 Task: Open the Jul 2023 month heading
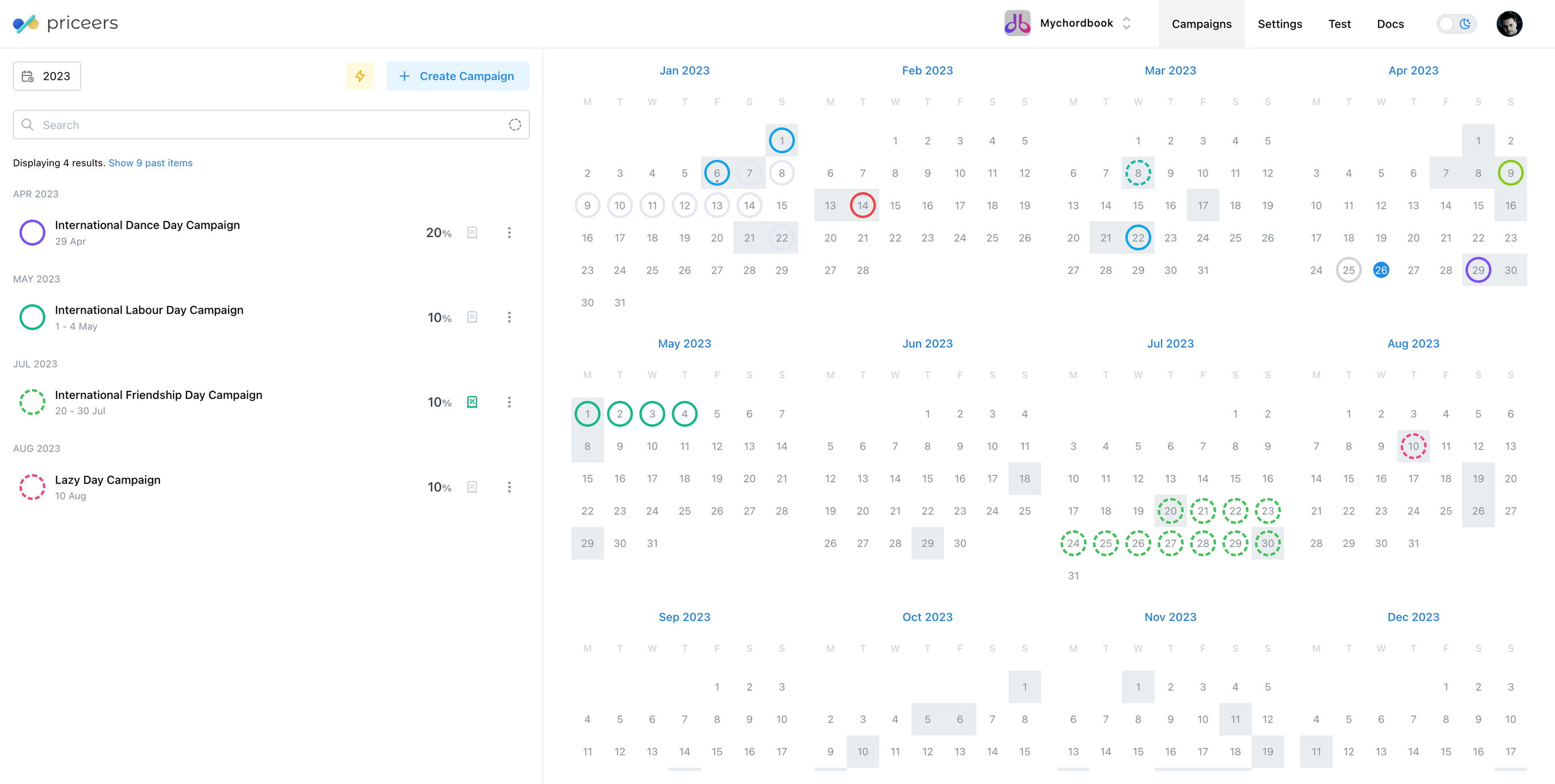click(x=1170, y=344)
